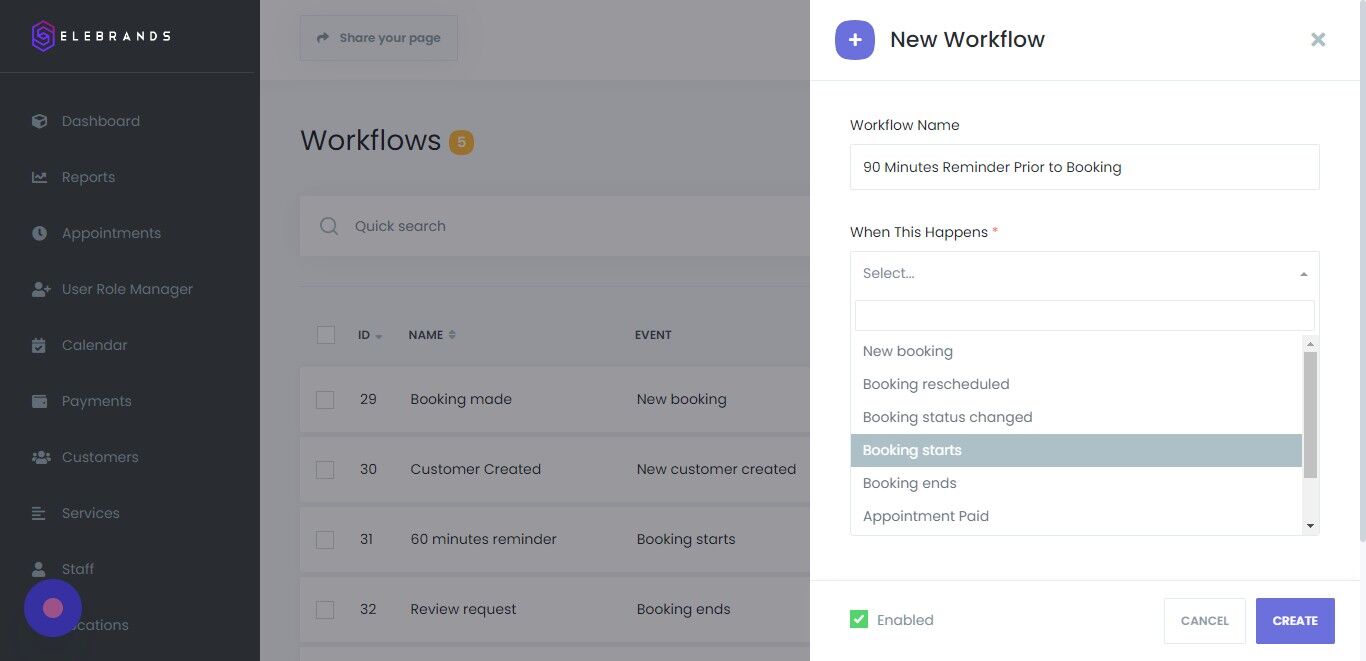Click the purple floating circle widget
The height and width of the screenshot is (661, 1366).
point(53,608)
